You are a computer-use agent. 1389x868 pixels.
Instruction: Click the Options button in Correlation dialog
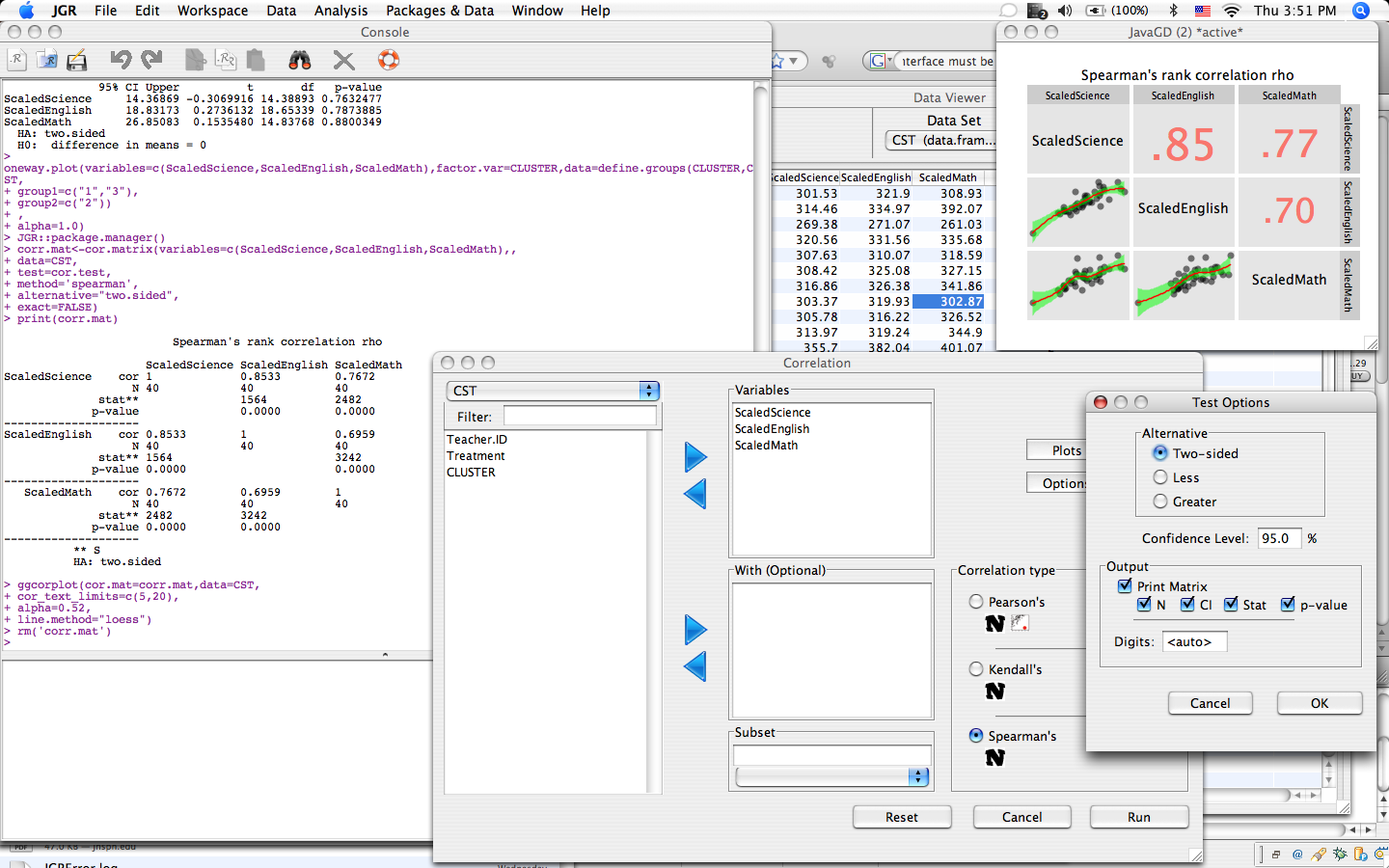click(1057, 483)
